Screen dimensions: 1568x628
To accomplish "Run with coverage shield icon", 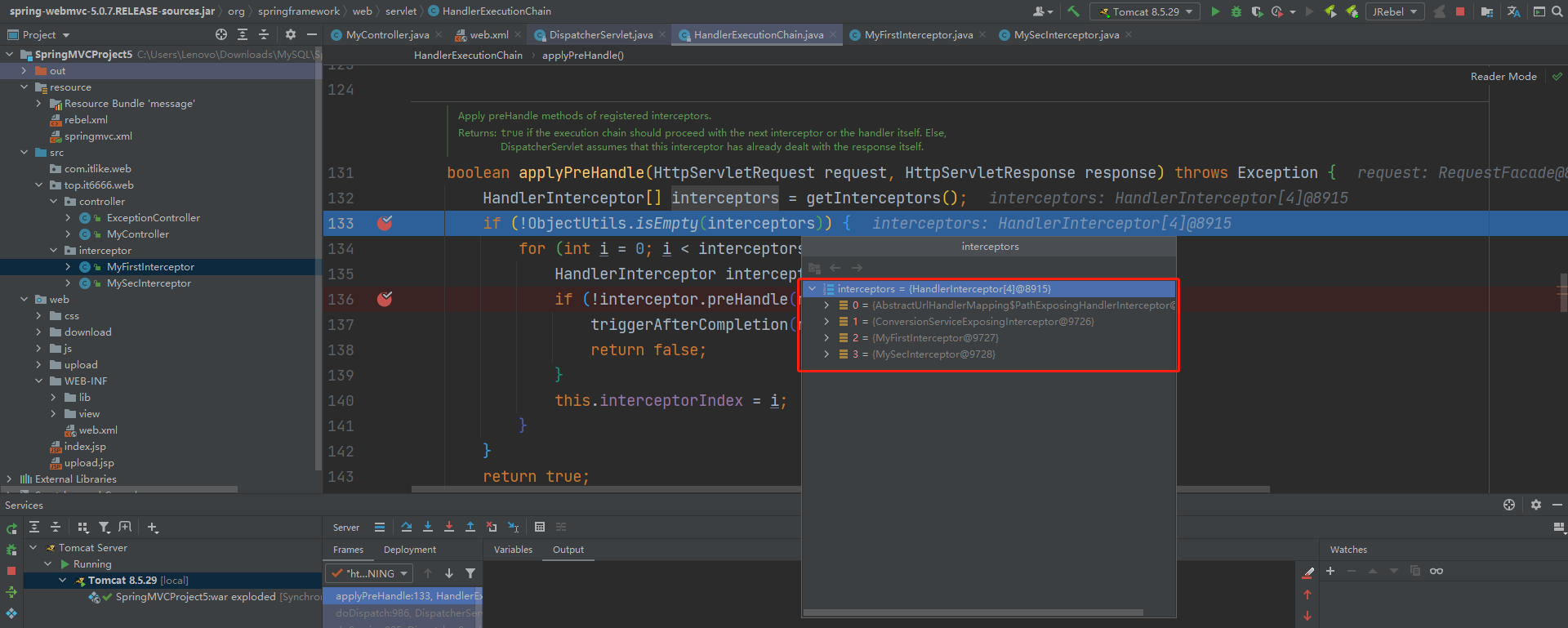I will coord(1257,11).
